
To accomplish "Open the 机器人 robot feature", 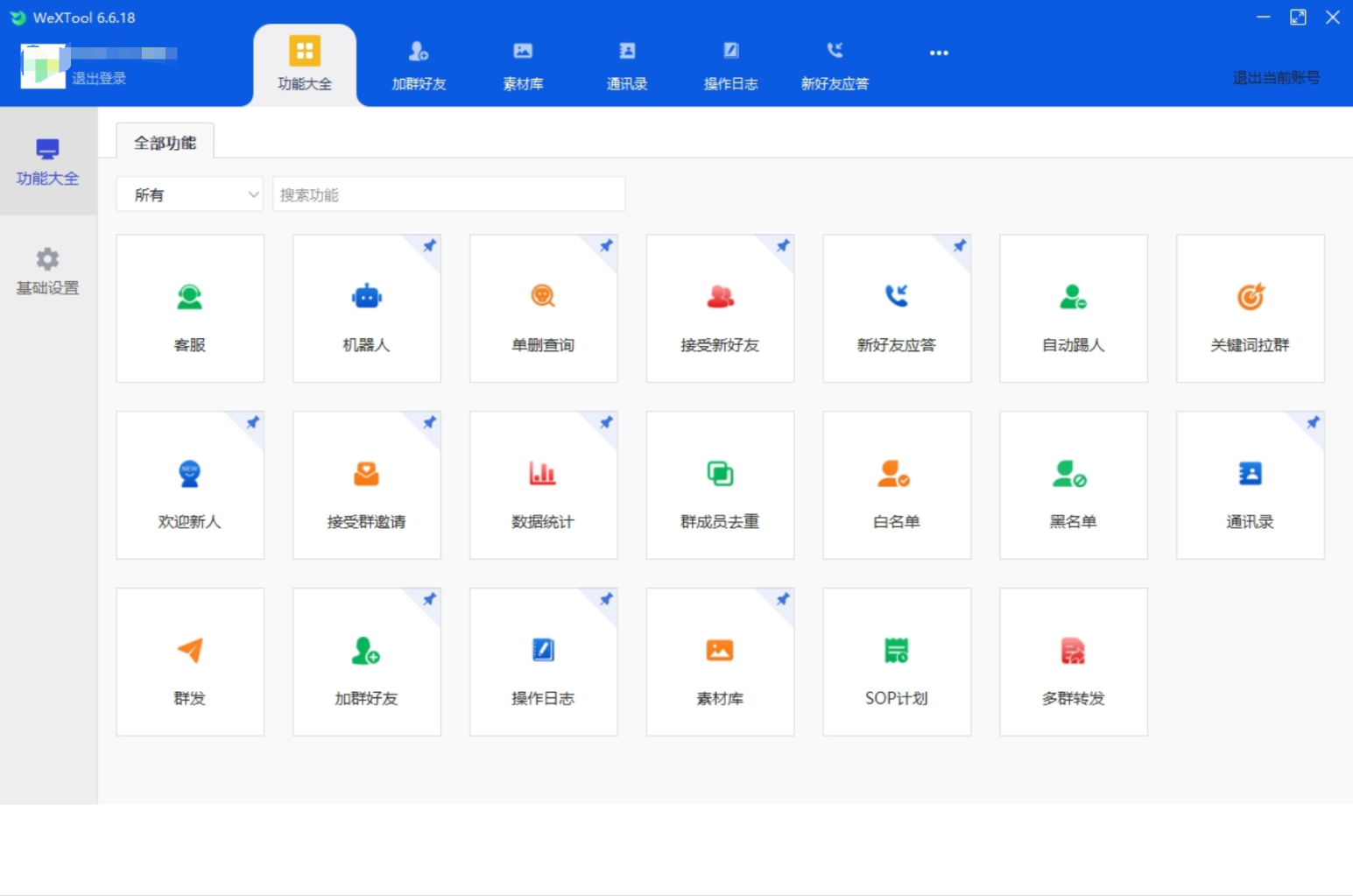I will point(366,308).
